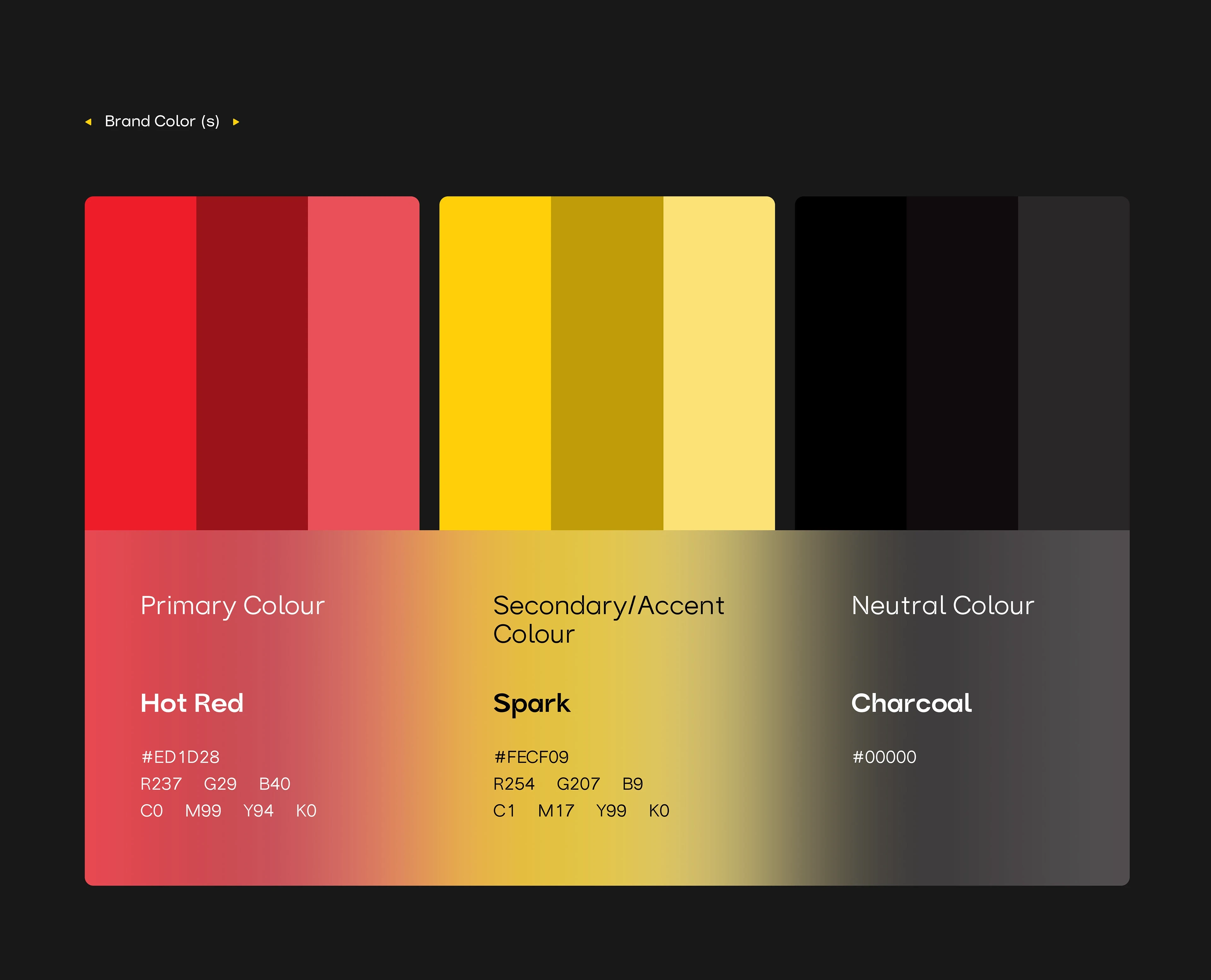This screenshot has width=1211, height=980.
Task: Select the pure black swatch
Action: click(850, 362)
